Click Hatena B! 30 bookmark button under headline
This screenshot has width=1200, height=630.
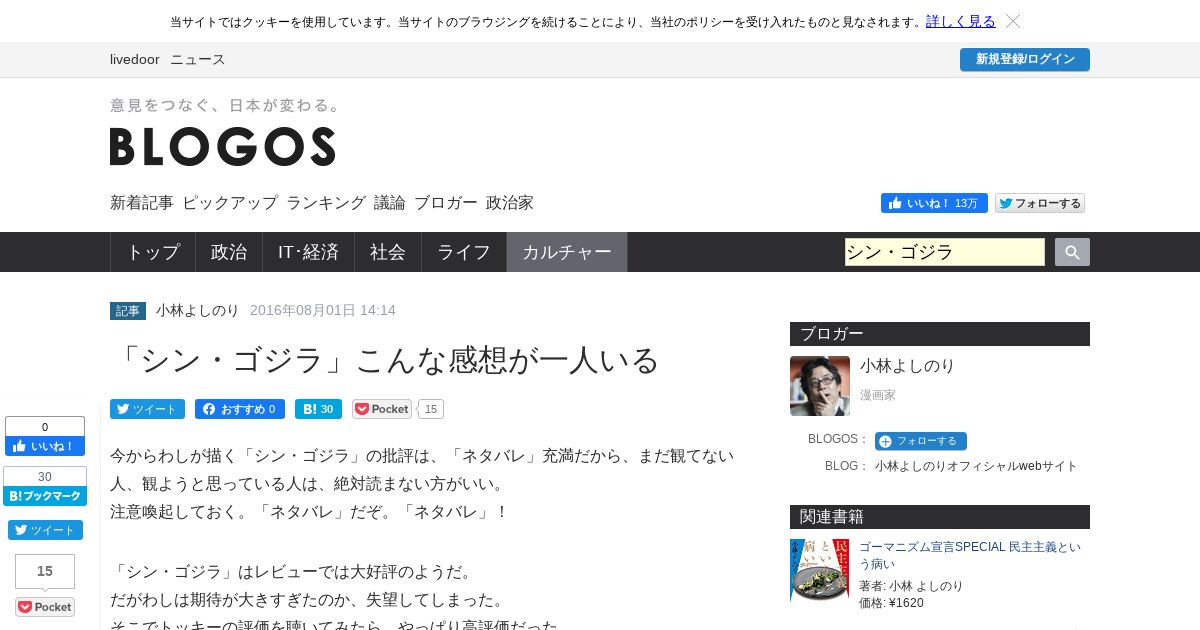pos(318,409)
